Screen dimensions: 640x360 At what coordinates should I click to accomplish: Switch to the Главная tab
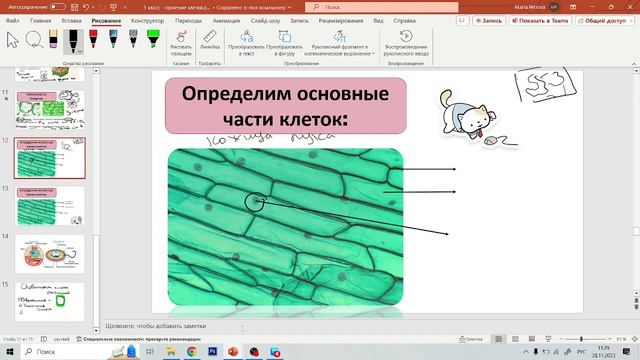(x=40, y=20)
